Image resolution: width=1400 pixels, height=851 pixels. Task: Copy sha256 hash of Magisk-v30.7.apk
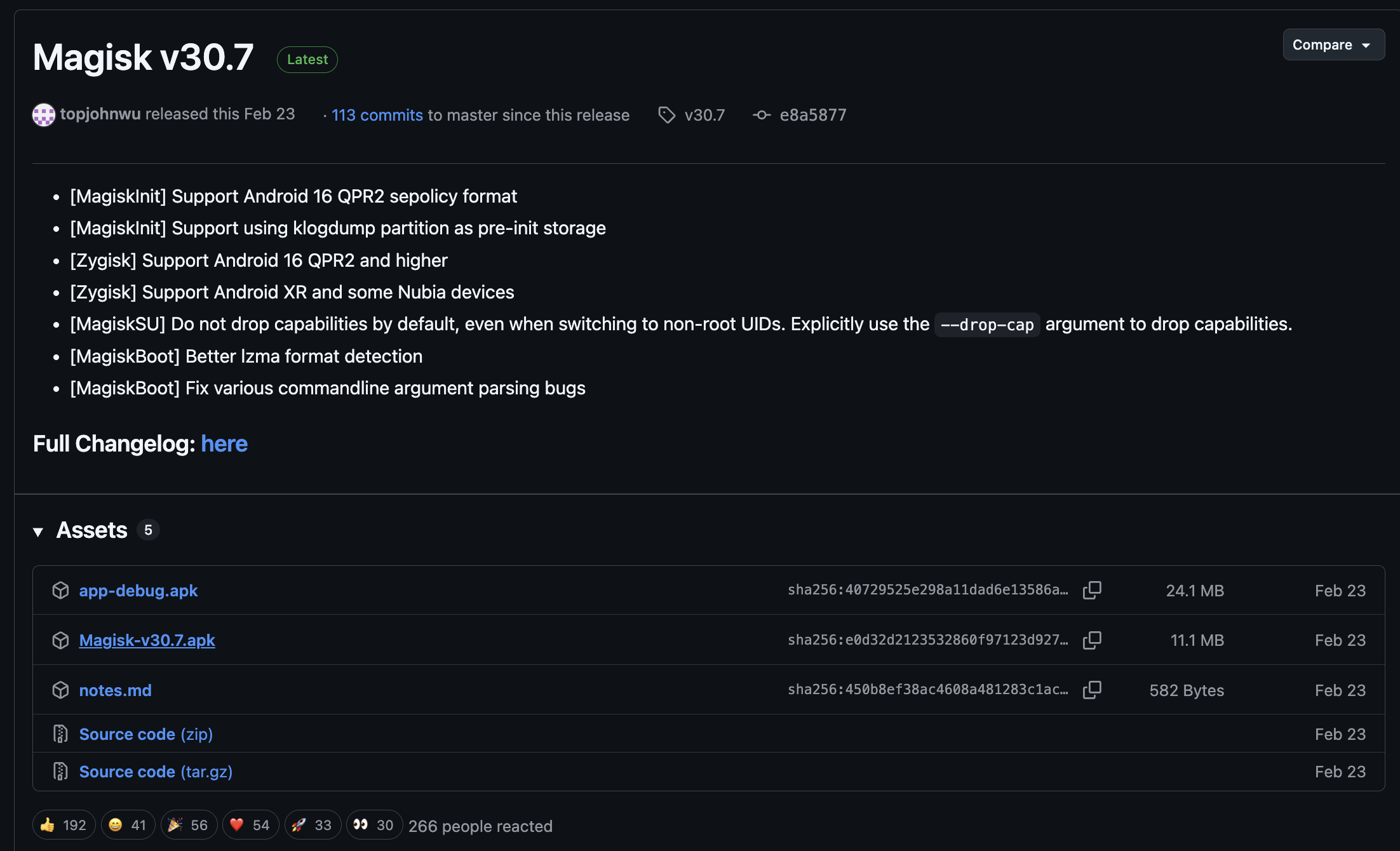1092,640
